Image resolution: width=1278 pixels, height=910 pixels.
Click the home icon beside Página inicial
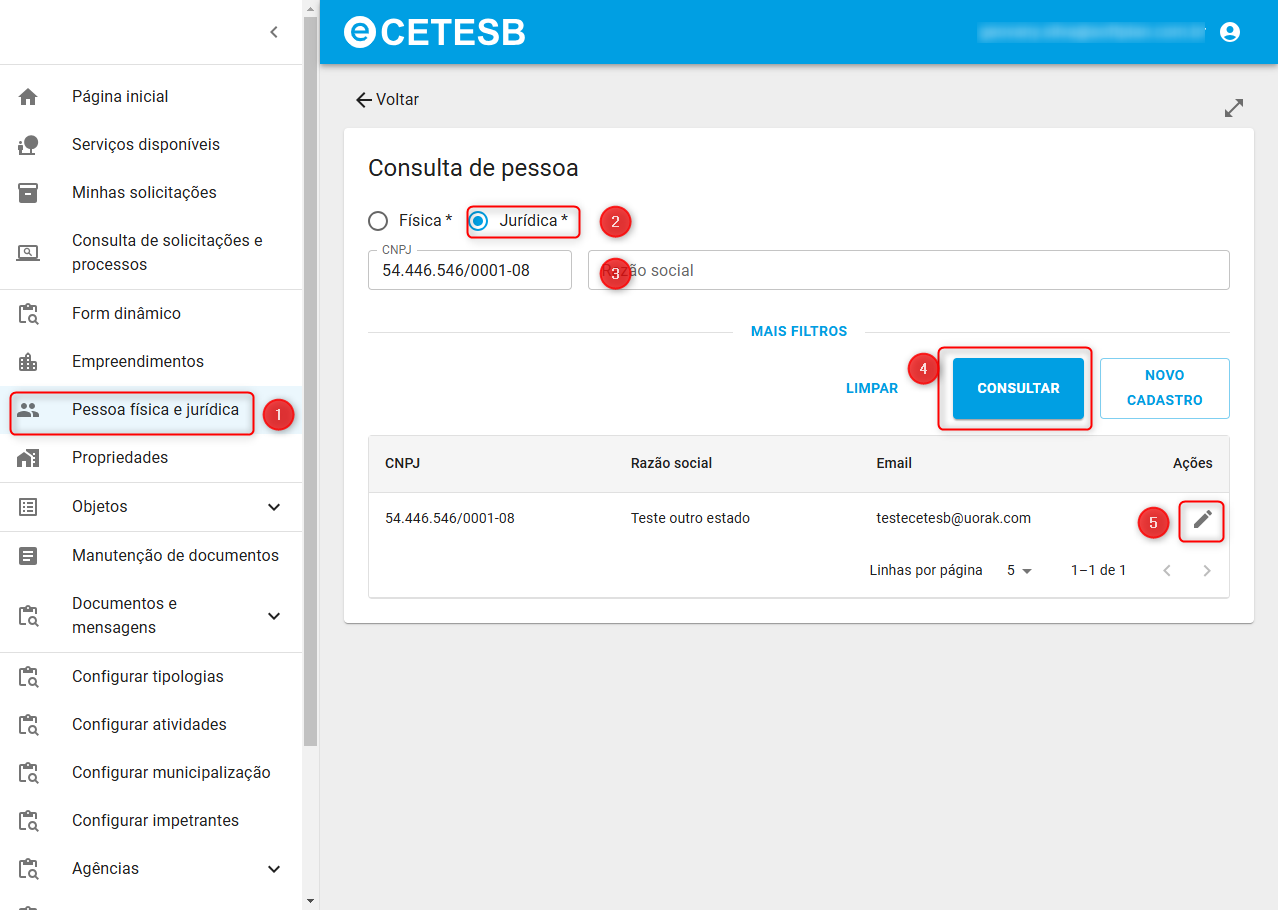coord(28,97)
